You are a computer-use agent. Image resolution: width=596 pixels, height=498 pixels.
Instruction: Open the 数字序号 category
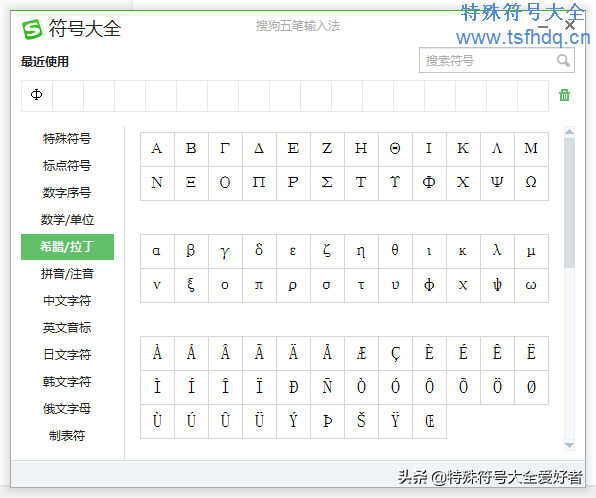pyautogui.click(x=67, y=192)
